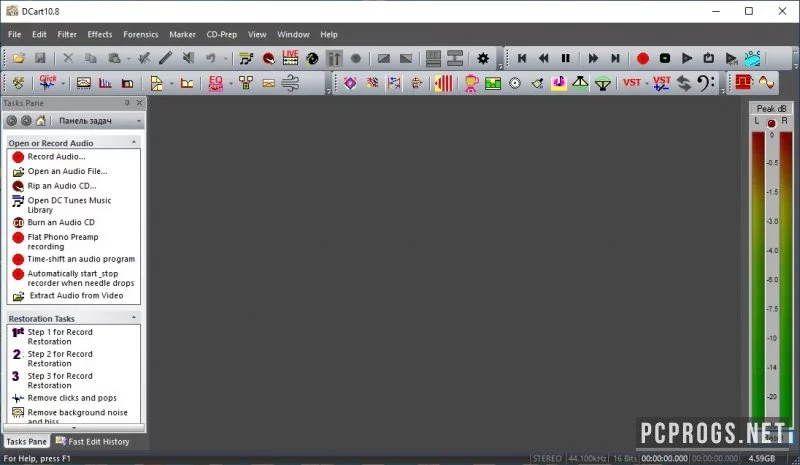Click Time-shift an audio program task
Image resolution: width=800 pixels, height=465 pixels.
pyautogui.click(x=81, y=259)
